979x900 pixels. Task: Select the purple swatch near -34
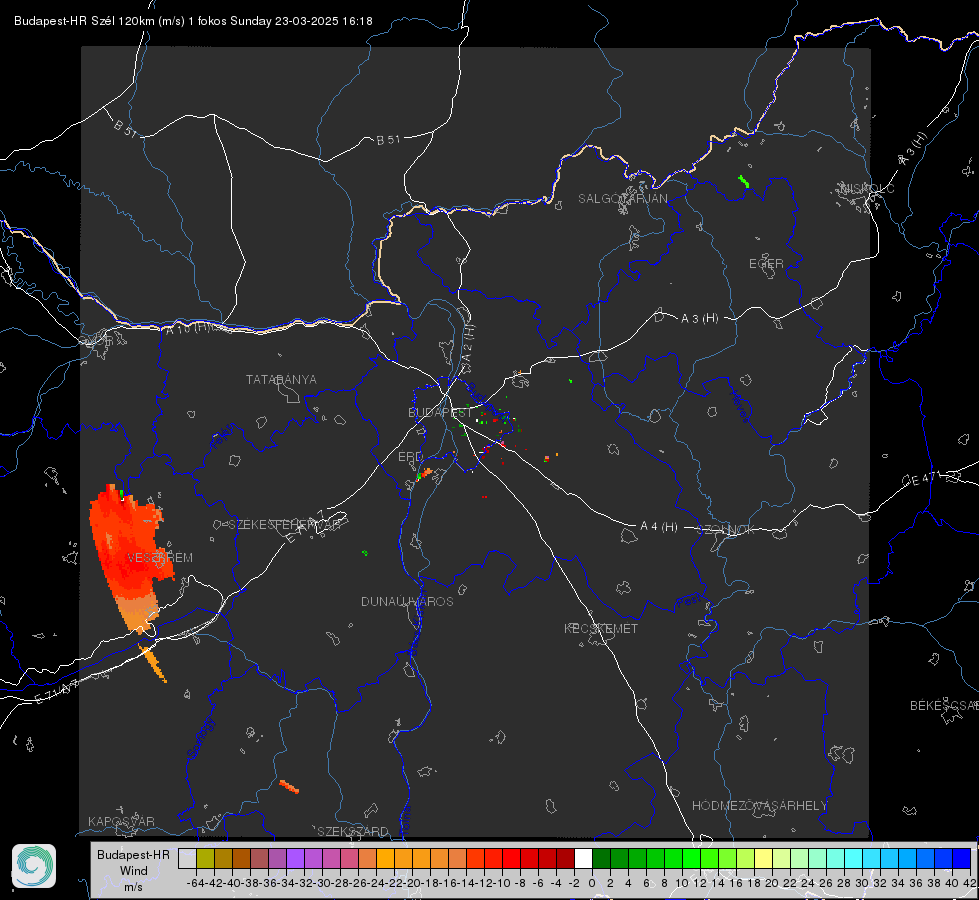click(x=295, y=858)
